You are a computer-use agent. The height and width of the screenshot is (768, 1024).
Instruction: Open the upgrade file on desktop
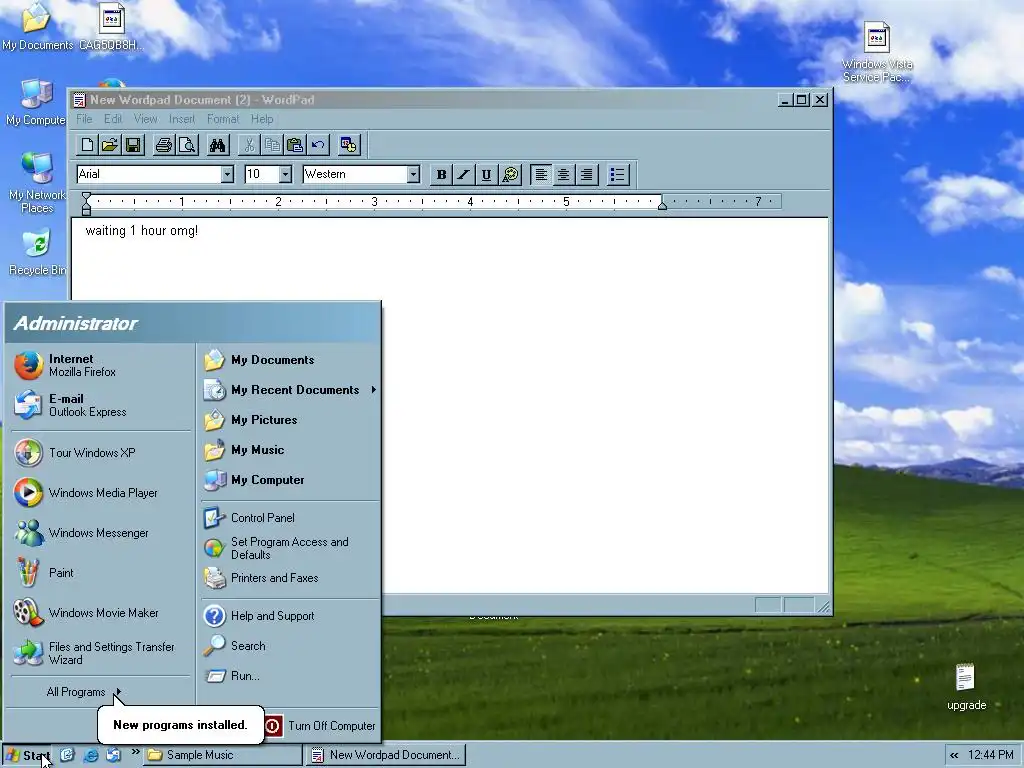point(966,686)
